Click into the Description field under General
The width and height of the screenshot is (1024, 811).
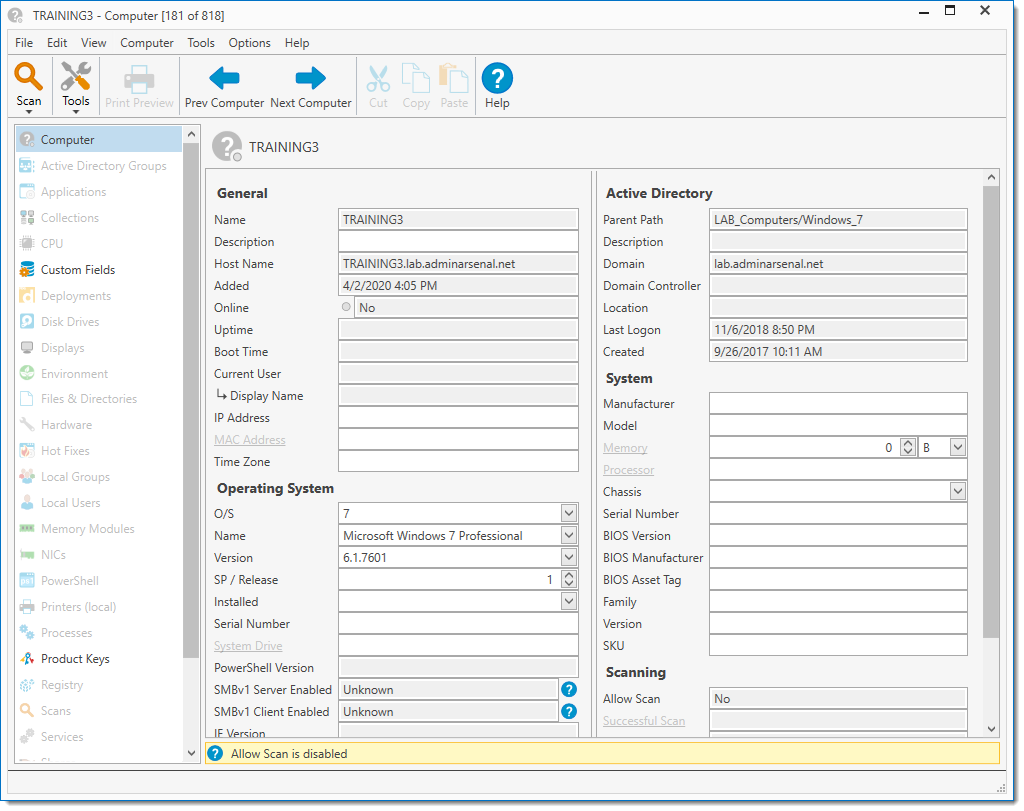[x=458, y=242]
